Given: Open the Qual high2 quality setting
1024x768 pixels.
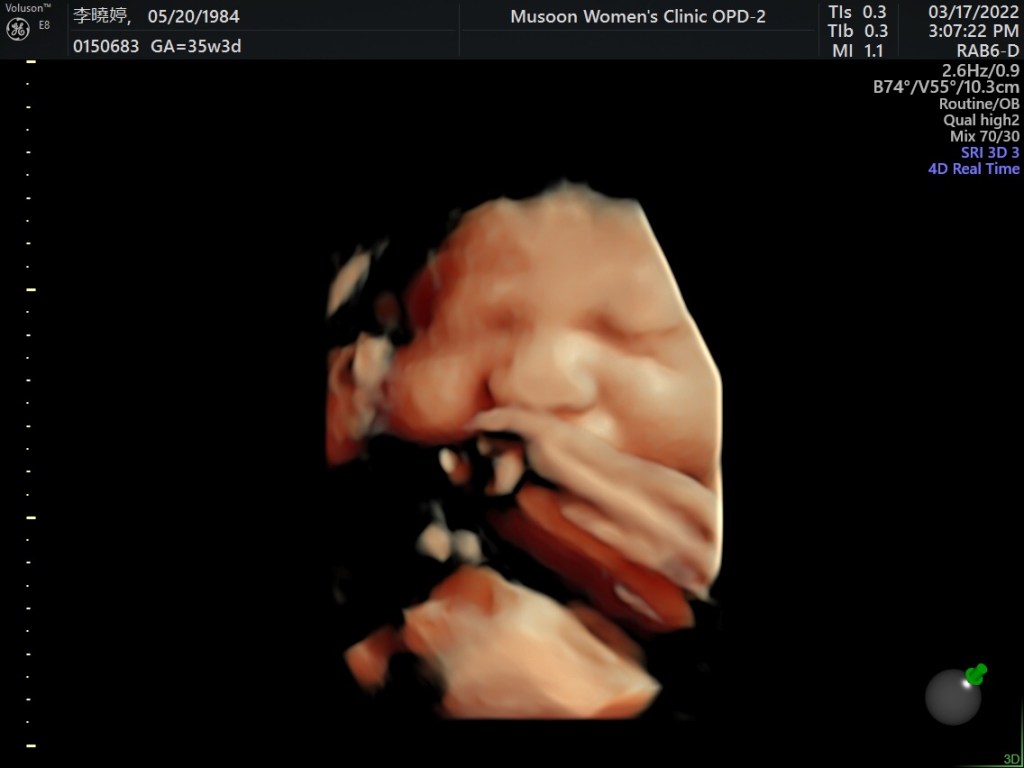Looking at the screenshot, I should (980, 120).
